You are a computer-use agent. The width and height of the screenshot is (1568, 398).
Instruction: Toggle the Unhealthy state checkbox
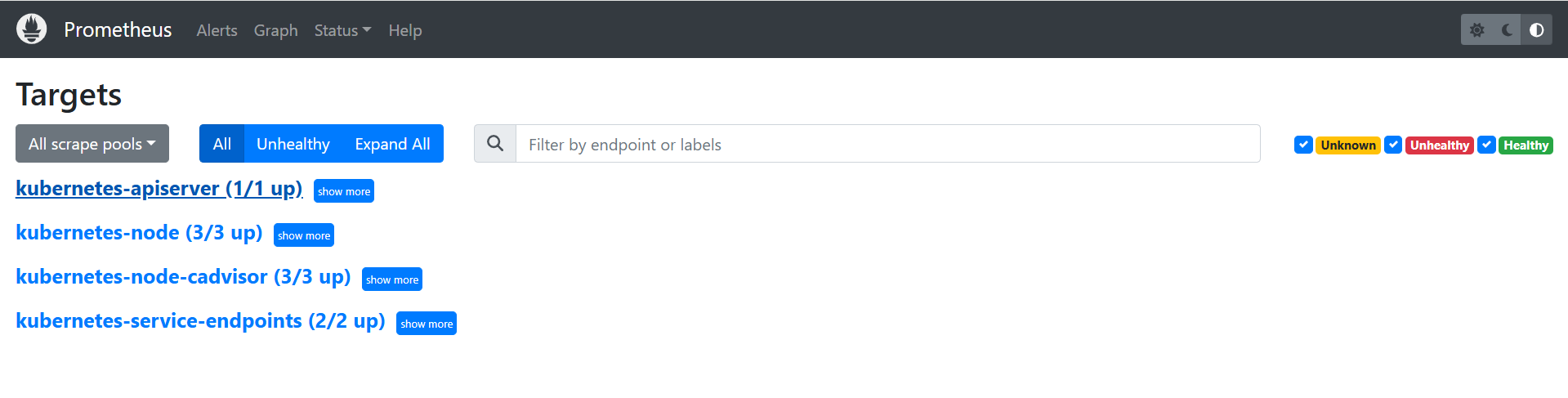[x=1393, y=145]
